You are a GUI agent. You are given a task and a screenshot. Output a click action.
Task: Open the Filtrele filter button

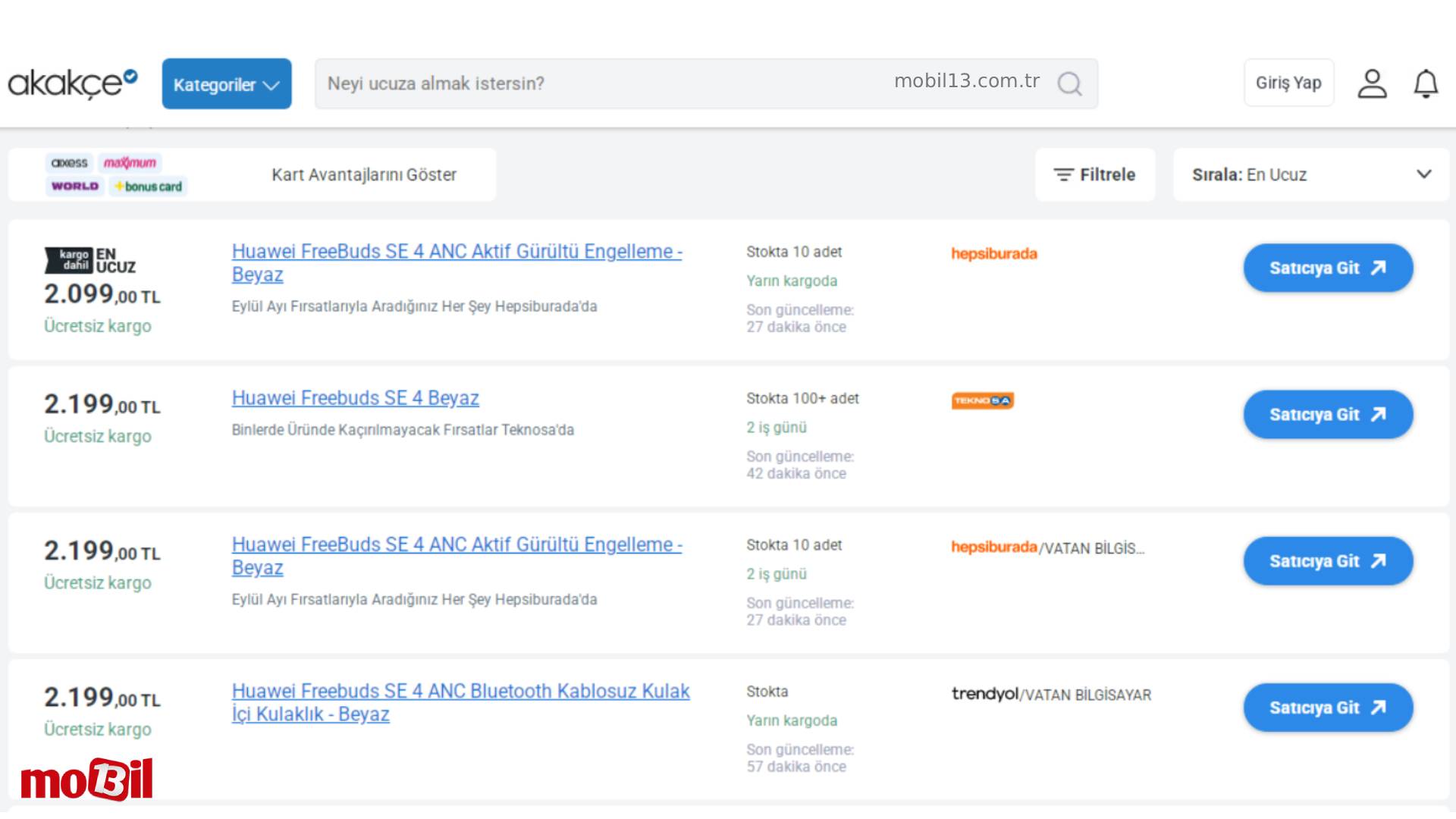tap(1095, 174)
